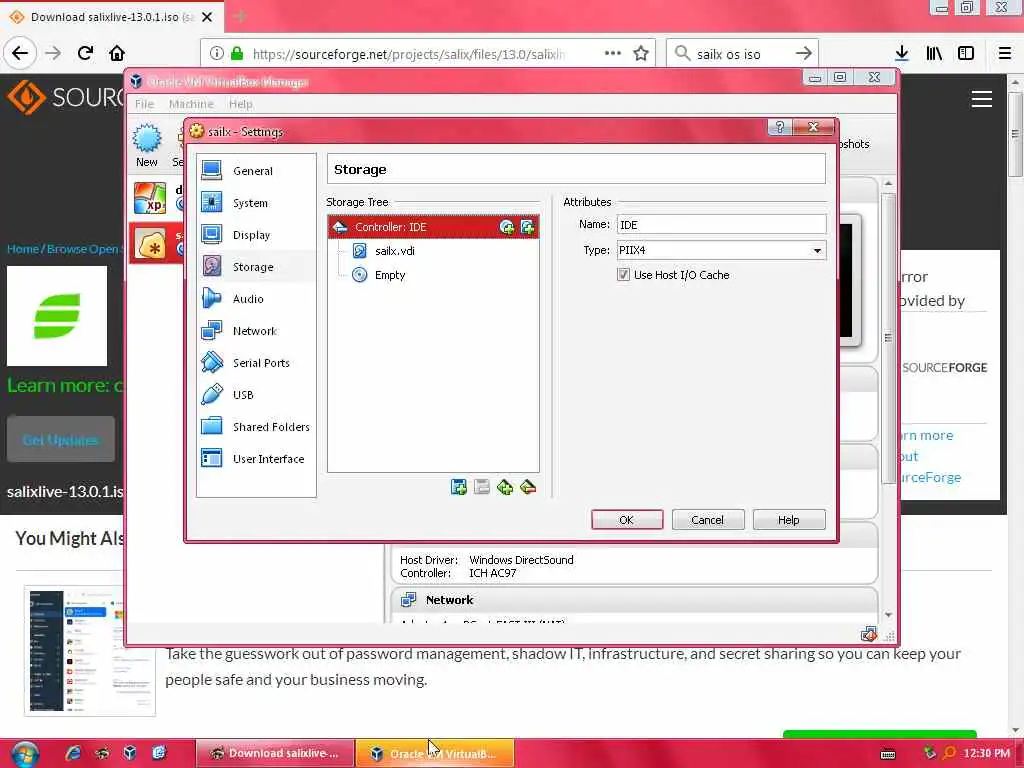Go to Firefox home page
Screen dimensions: 1024x768
(117, 53)
